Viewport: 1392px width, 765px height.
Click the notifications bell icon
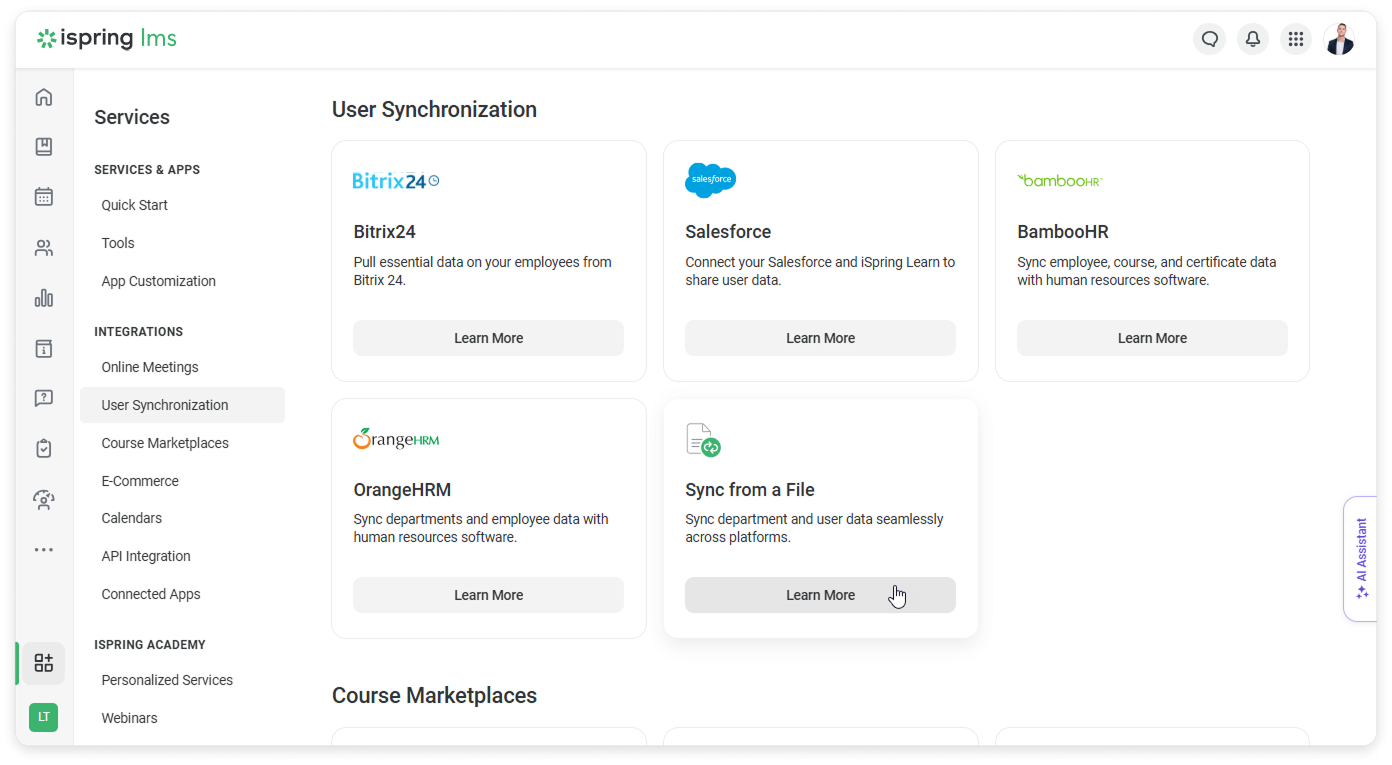[1252, 39]
